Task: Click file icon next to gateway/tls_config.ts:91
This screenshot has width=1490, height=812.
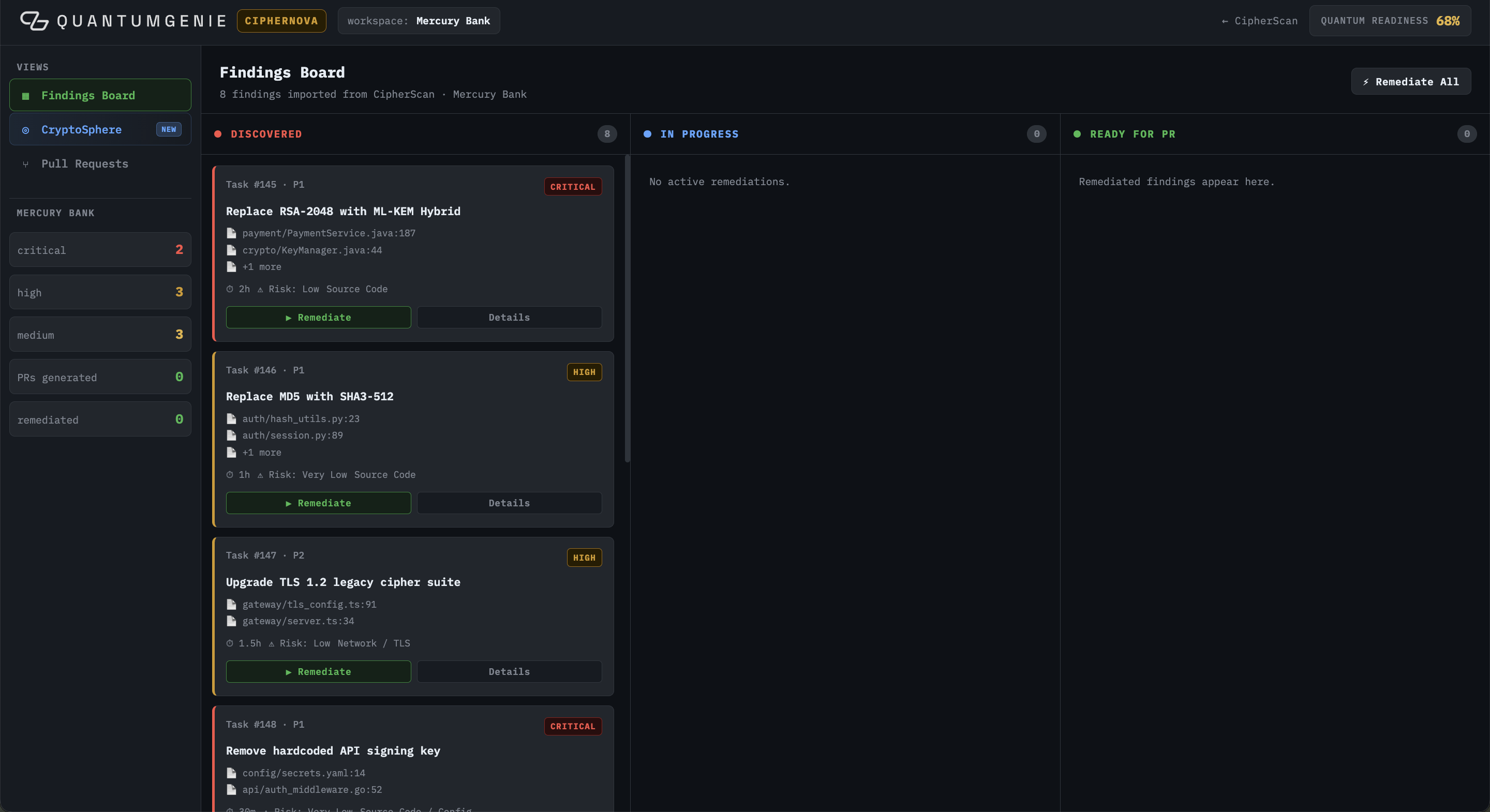Action: (231, 605)
